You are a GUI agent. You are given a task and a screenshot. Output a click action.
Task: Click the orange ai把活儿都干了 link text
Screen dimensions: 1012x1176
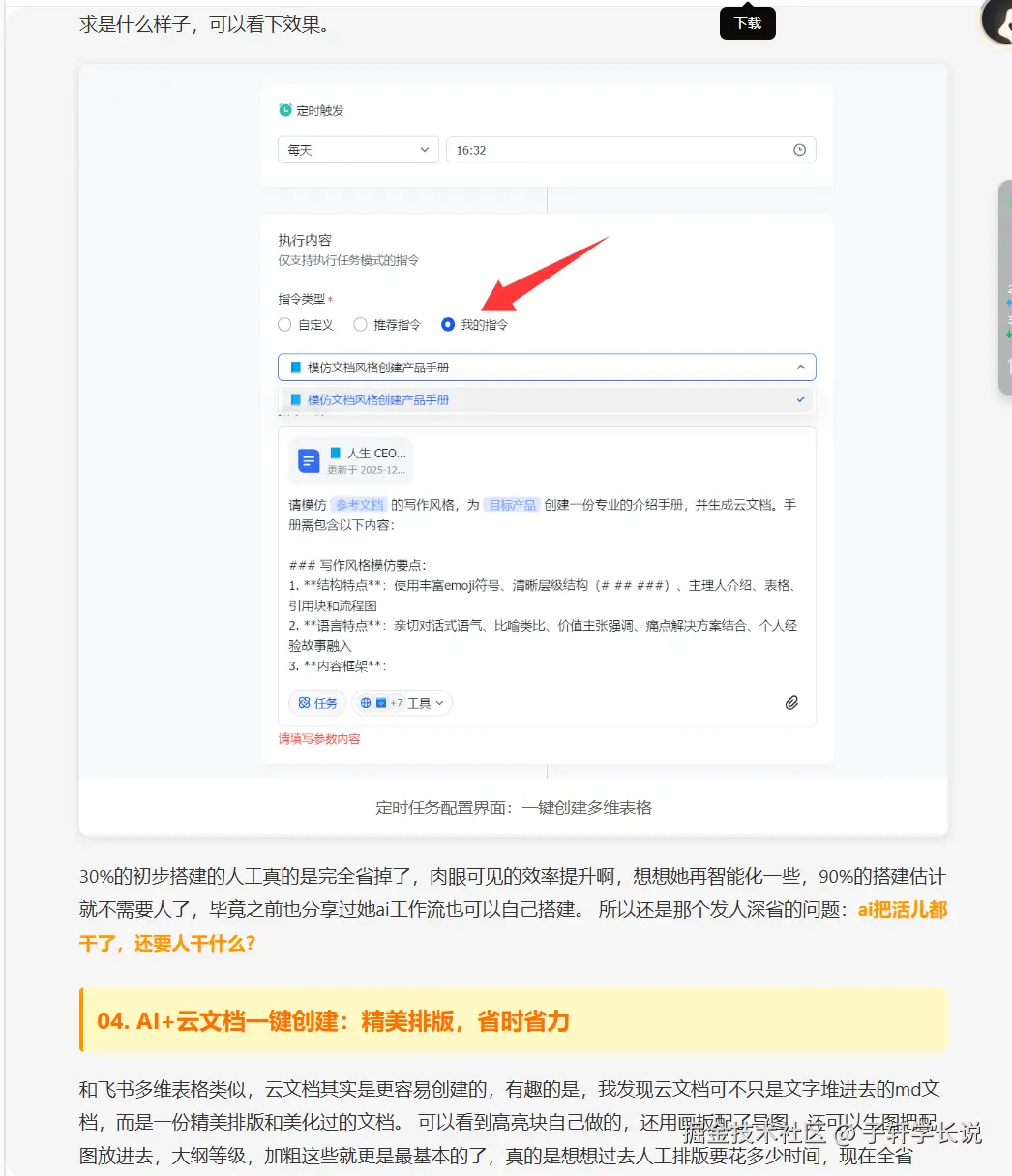coord(903,910)
